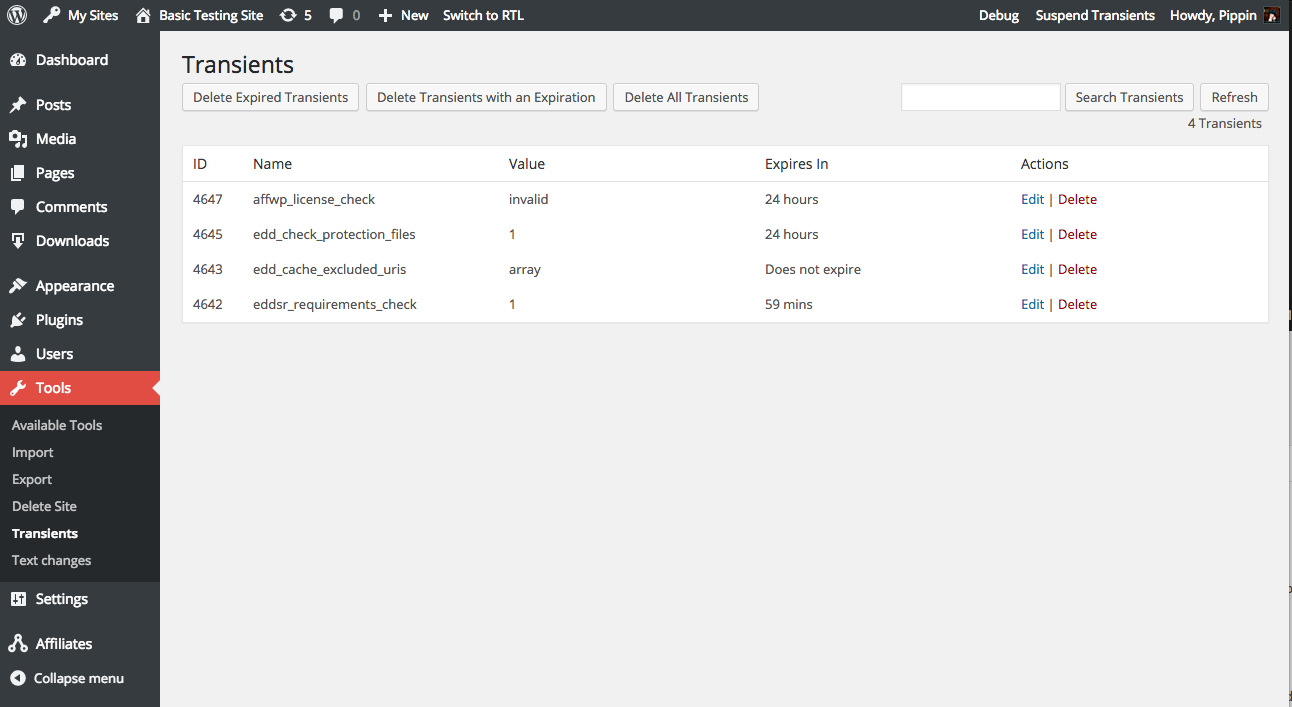Click the Settings sliders icon

click(x=18, y=599)
